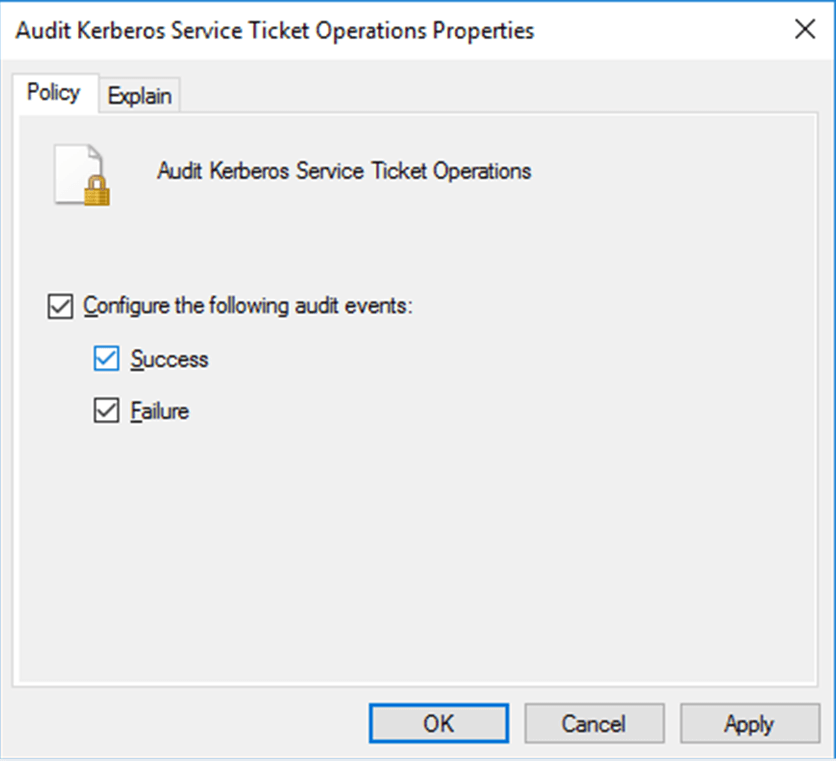The image size is (836, 761).
Task: Click the policy document lock icon
Action: pos(78,170)
